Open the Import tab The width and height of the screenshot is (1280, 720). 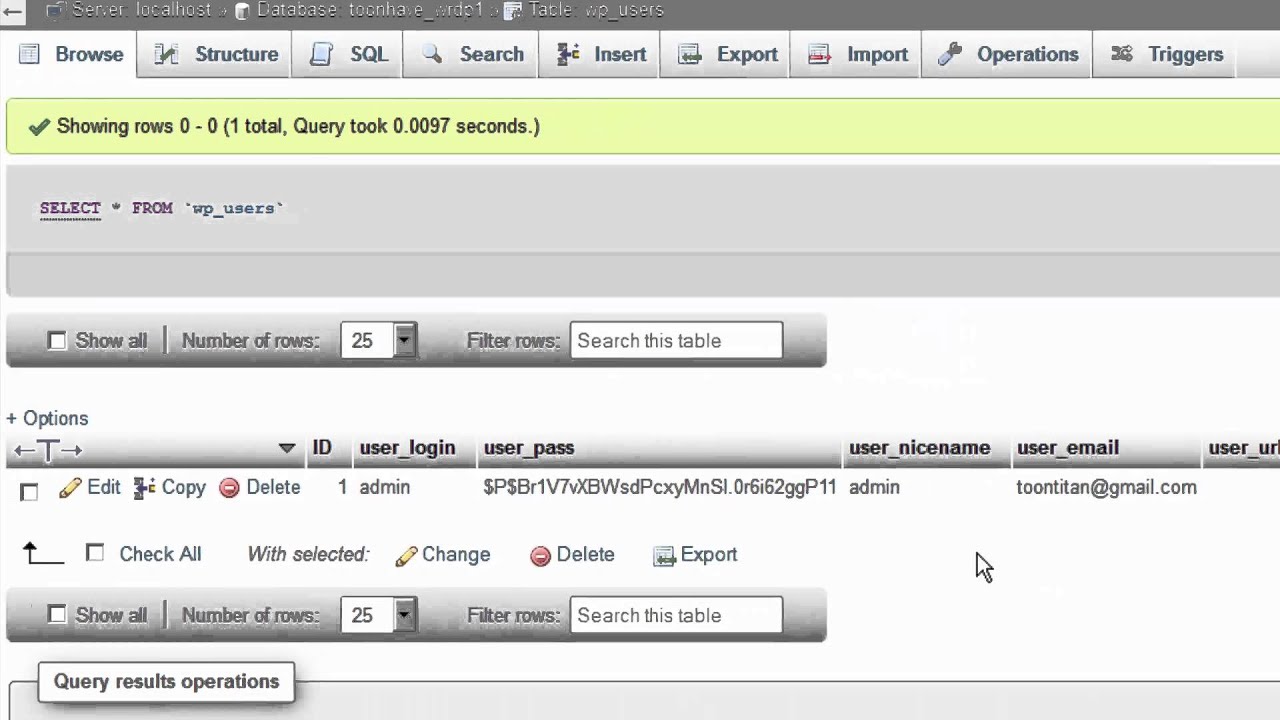(x=858, y=55)
